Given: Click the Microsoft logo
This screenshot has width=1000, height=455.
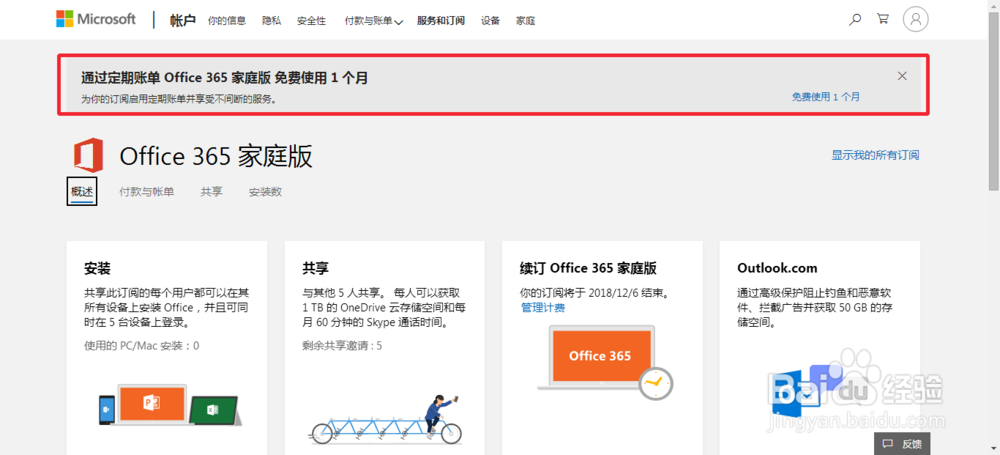Looking at the screenshot, I should point(96,19).
